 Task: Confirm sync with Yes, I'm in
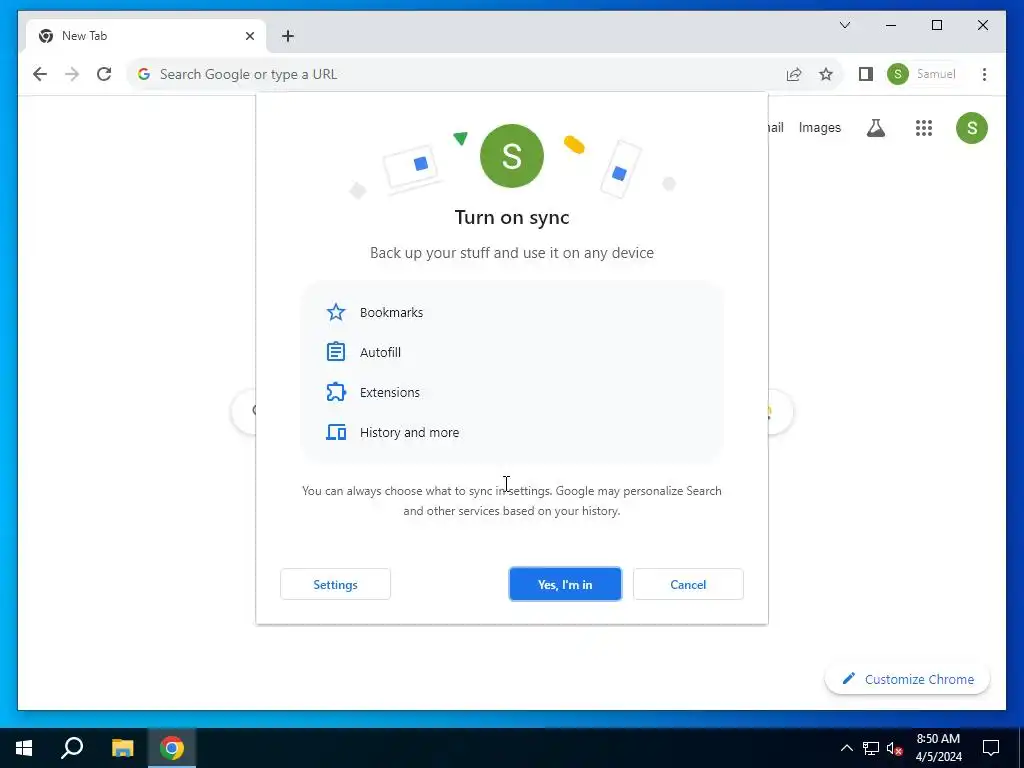(565, 584)
